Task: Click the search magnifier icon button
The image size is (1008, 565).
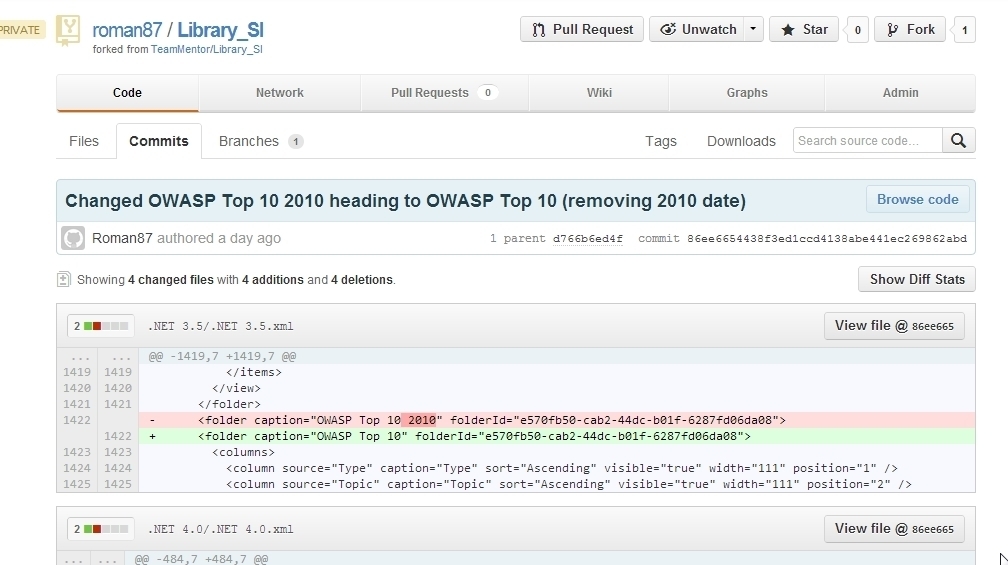Action: [x=958, y=141]
